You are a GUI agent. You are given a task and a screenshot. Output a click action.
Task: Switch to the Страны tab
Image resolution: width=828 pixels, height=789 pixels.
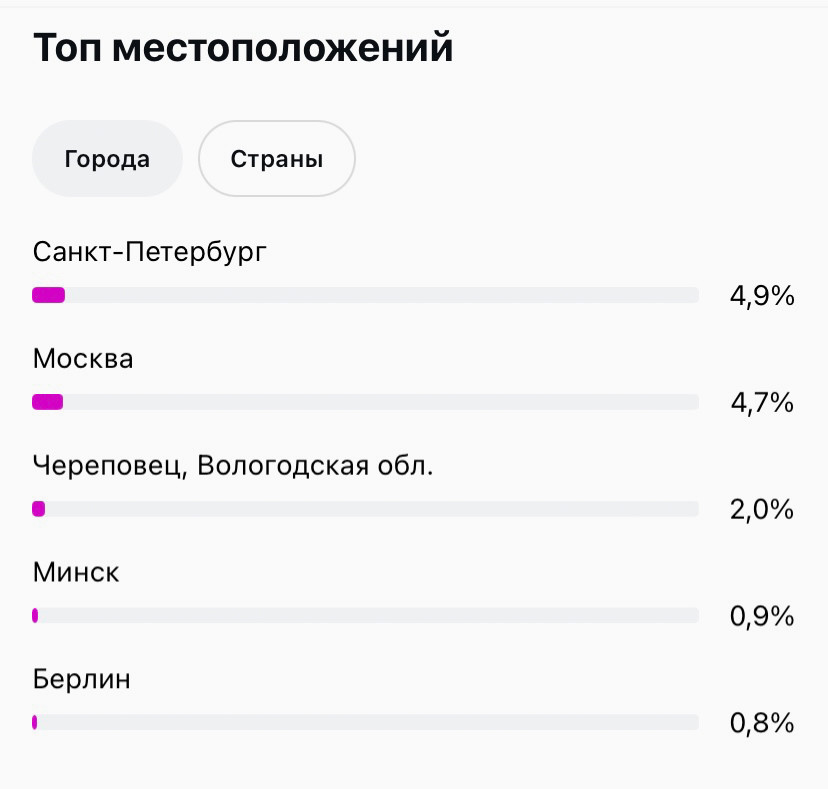276,158
